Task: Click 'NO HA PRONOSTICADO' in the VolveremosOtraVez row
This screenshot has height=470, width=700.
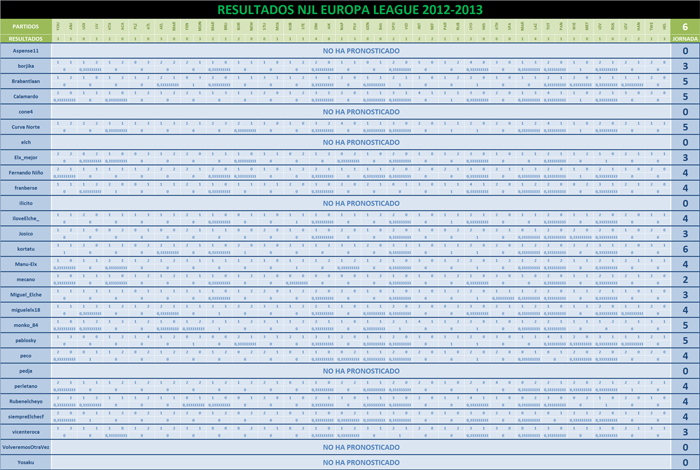Action: (361, 447)
